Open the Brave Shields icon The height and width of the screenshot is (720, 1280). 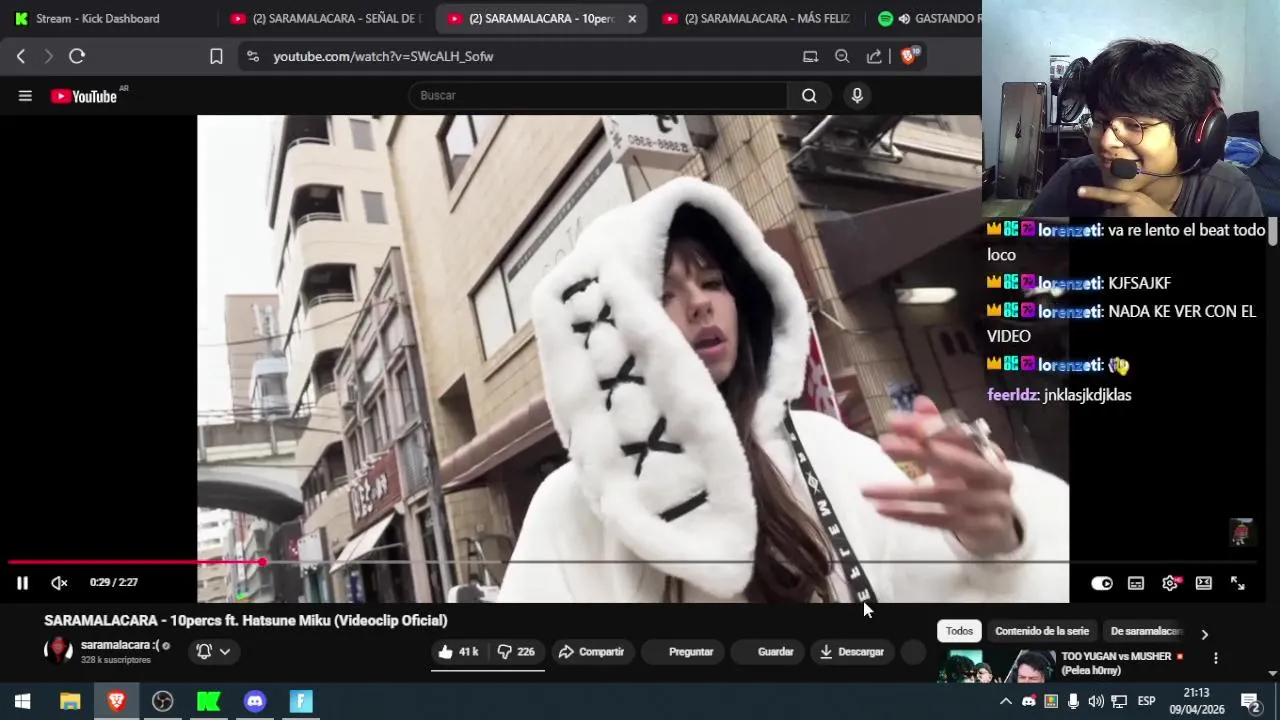pyautogui.click(x=910, y=56)
